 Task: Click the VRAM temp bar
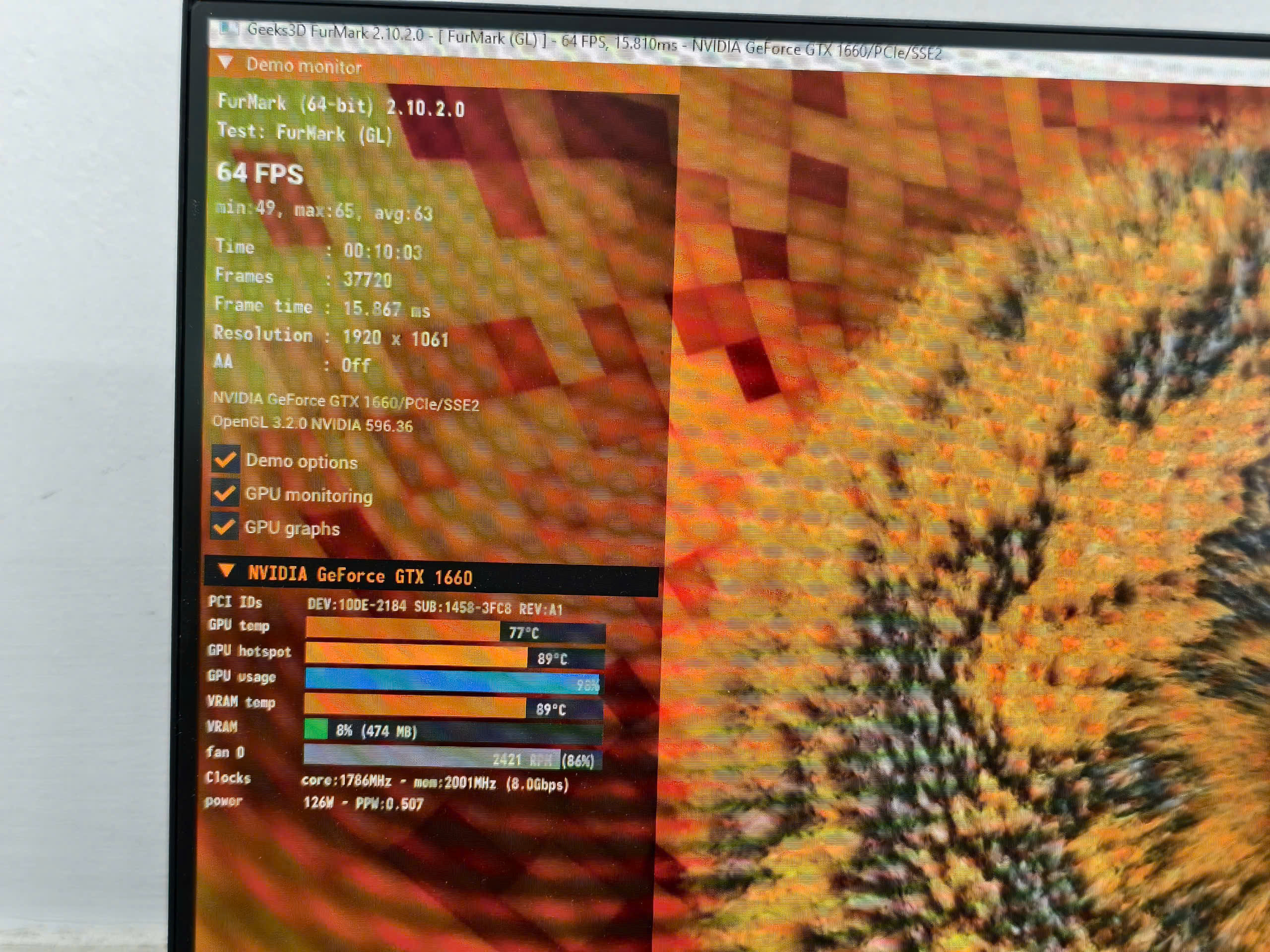[453, 707]
